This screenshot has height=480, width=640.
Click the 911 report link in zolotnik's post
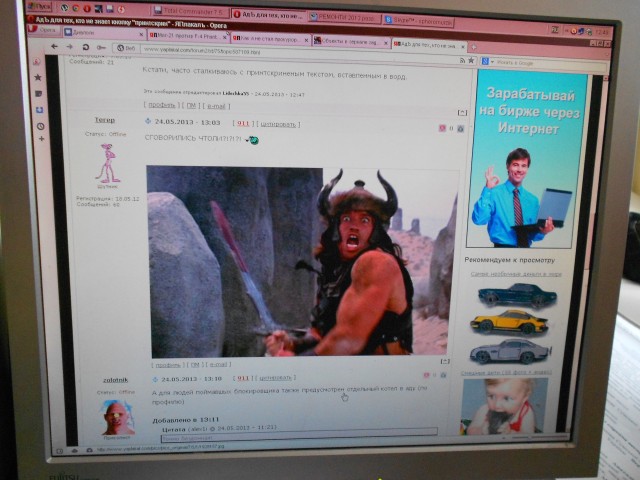[x=243, y=378]
